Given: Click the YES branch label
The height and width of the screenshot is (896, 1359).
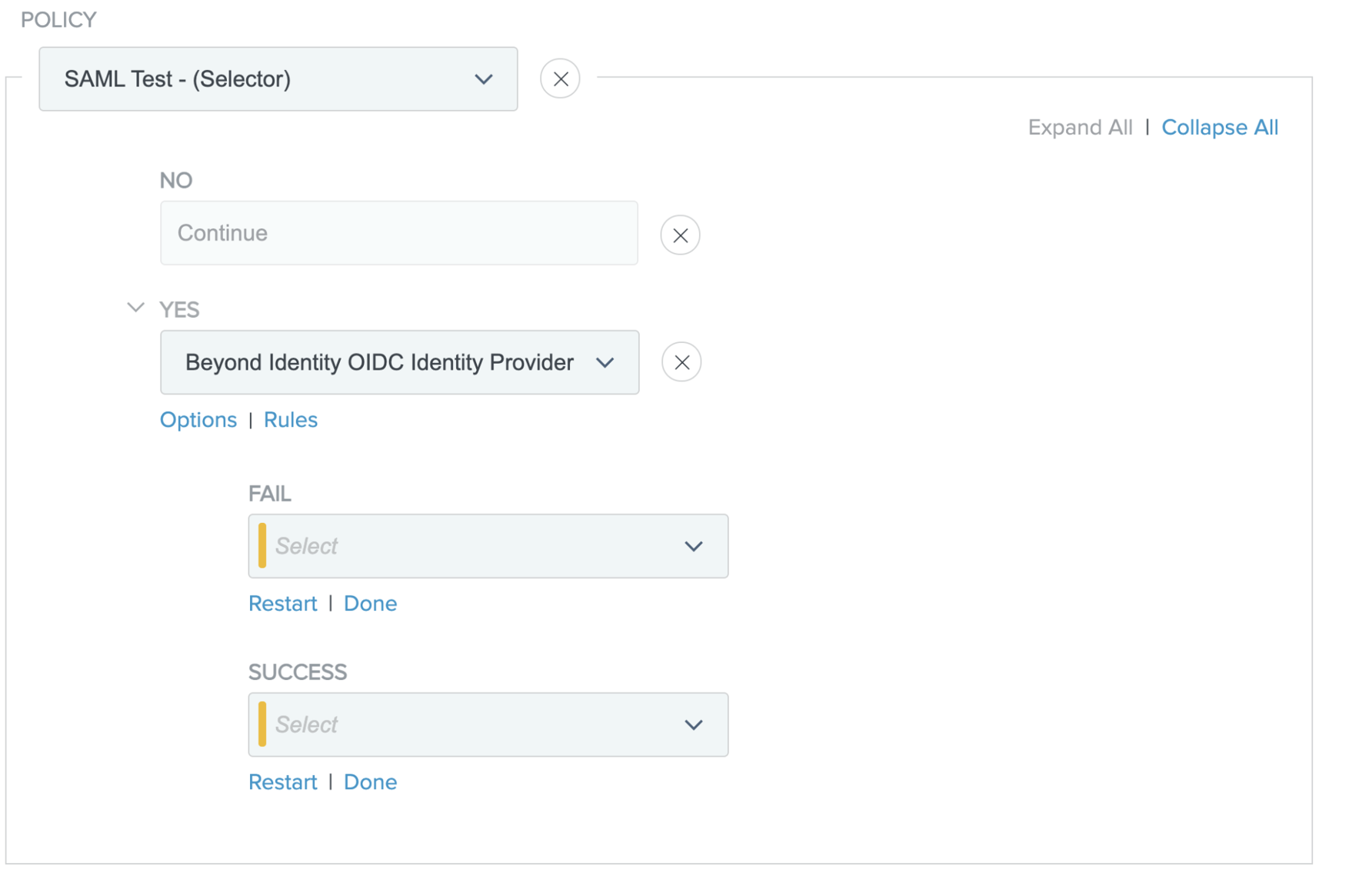Looking at the screenshot, I should click(179, 310).
